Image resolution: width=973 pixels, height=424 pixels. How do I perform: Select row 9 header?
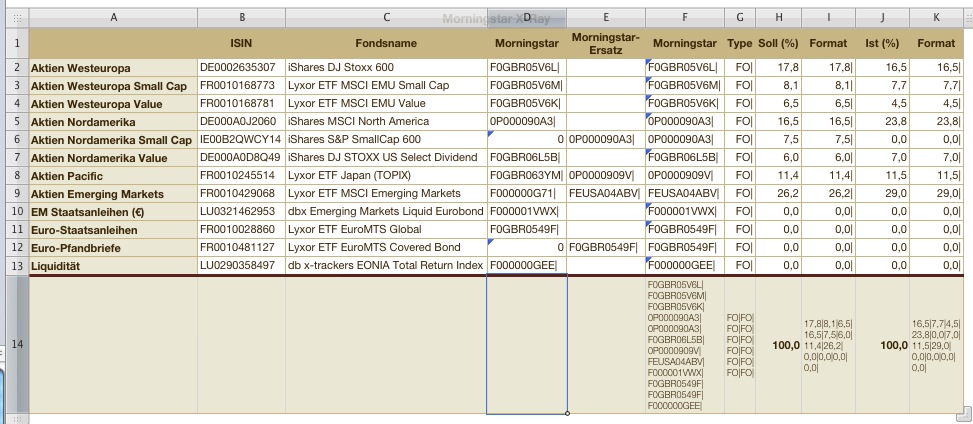coord(14,193)
